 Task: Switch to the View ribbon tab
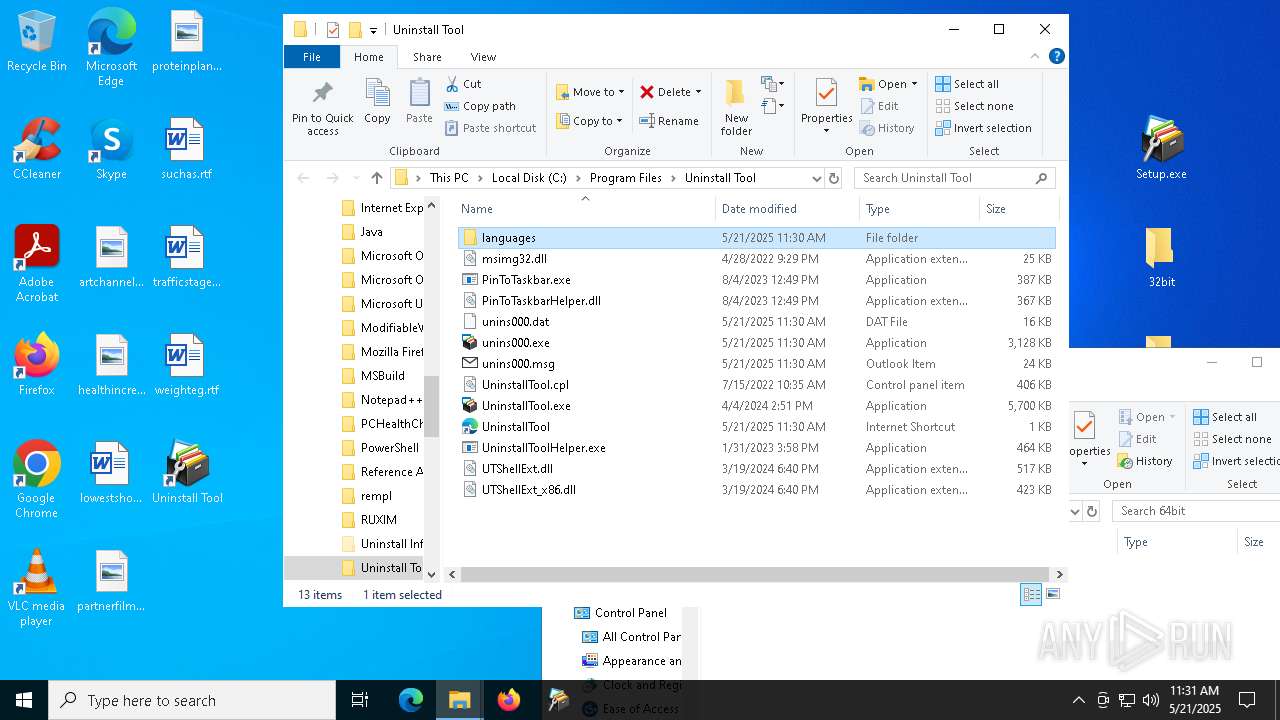483,57
